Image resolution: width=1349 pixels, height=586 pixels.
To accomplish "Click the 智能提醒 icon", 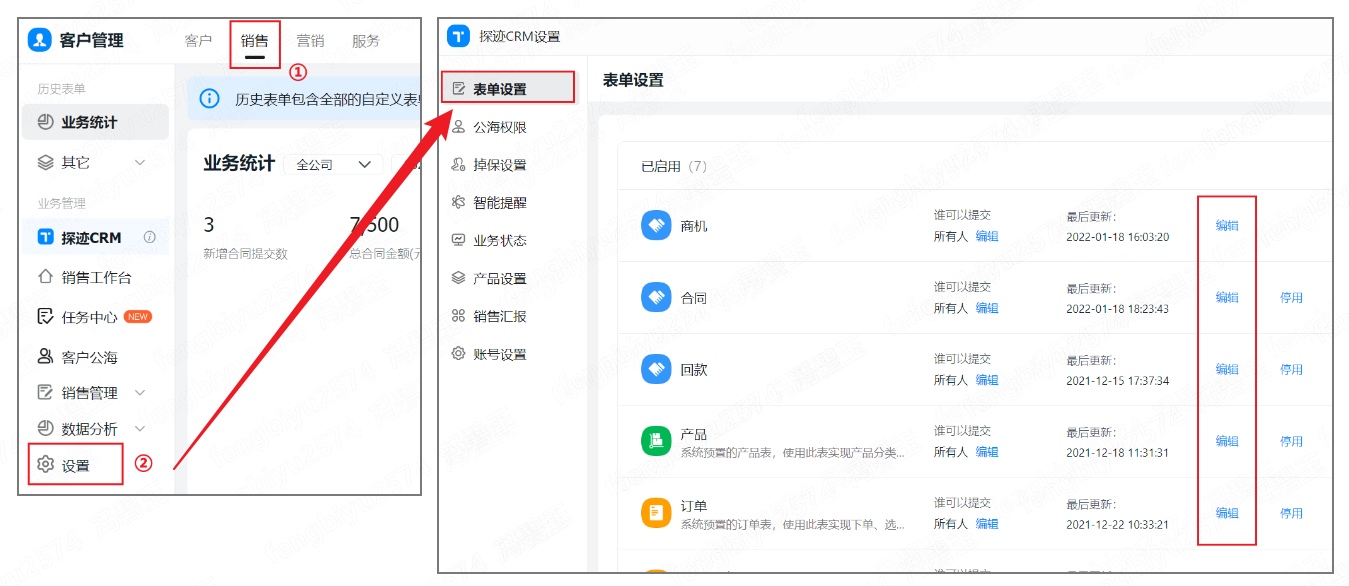I will click(459, 202).
